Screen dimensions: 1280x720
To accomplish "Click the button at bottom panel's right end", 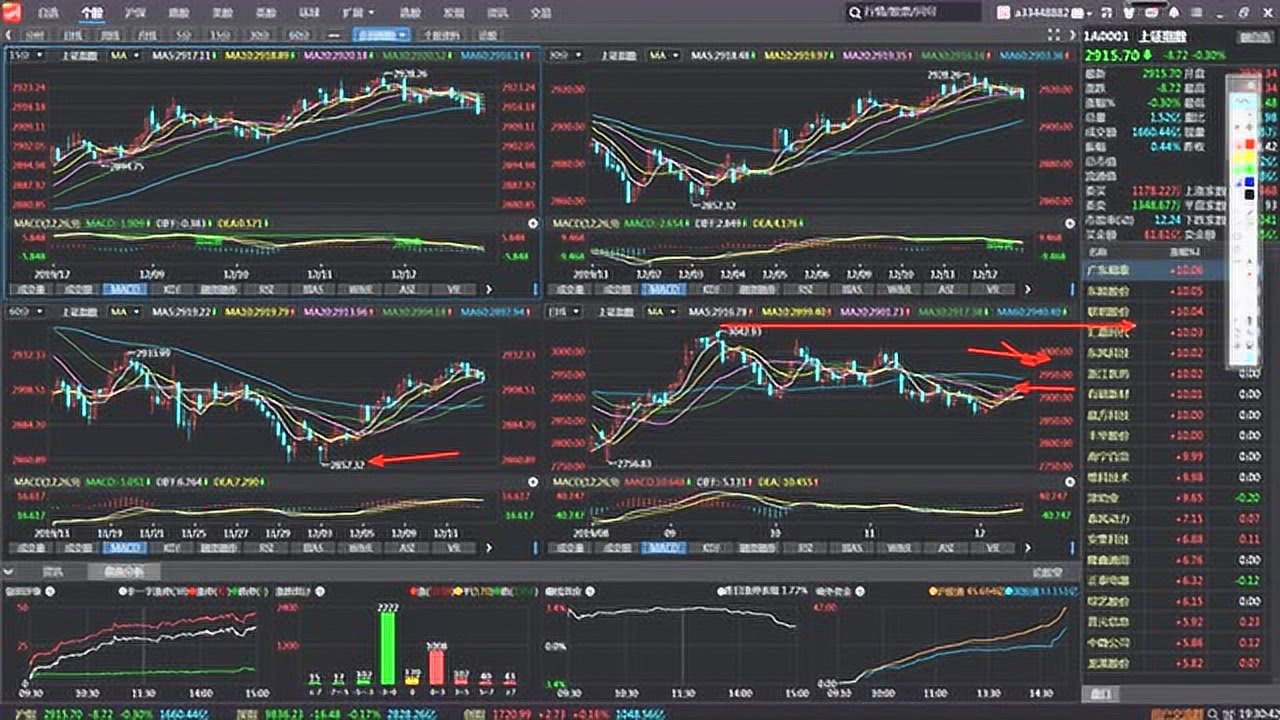I will click(x=1047, y=572).
